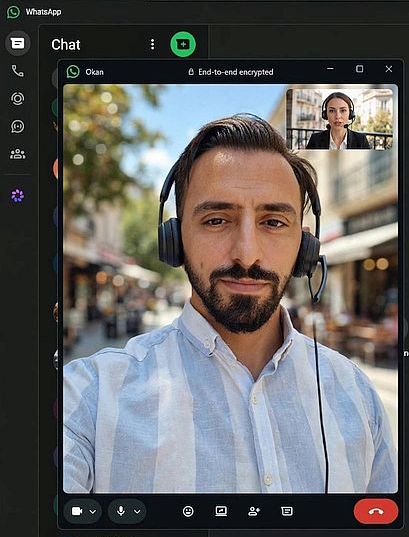
Task: Open the Meta AI purple ring icon
Action: 17,196
